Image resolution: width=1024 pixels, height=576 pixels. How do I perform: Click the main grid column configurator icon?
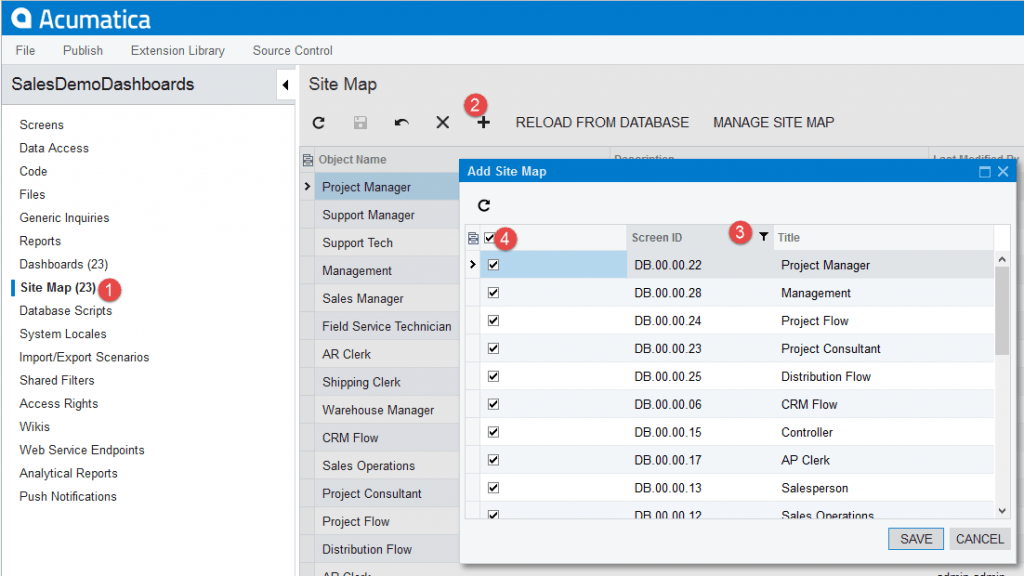[x=308, y=159]
